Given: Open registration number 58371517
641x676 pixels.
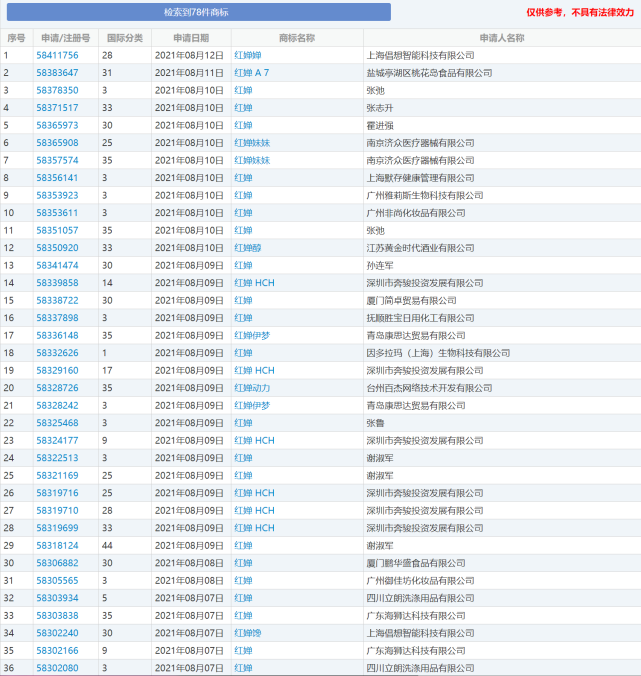Looking at the screenshot, I should pos(57,108).
